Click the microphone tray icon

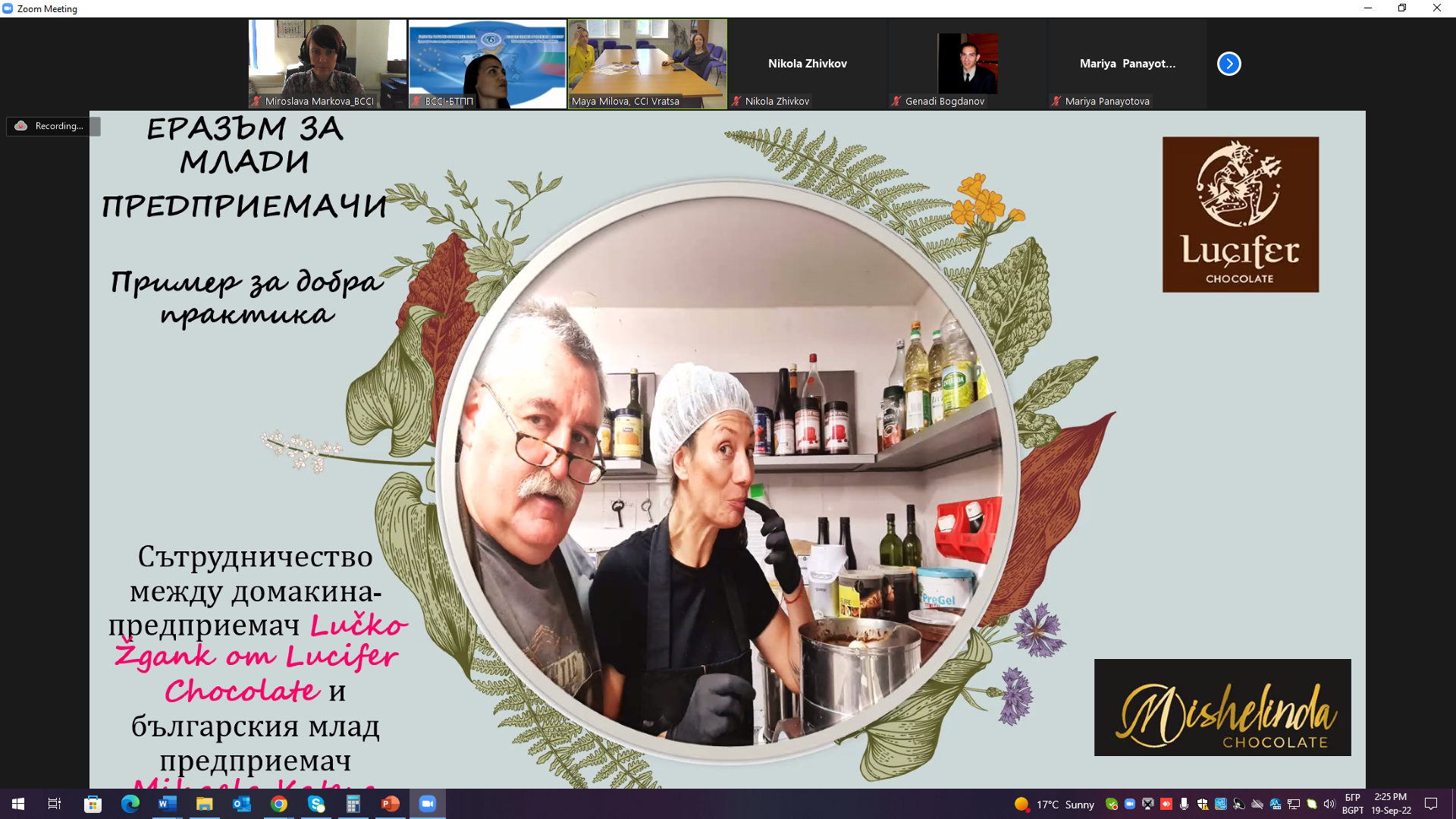[x=1184, y=804]
